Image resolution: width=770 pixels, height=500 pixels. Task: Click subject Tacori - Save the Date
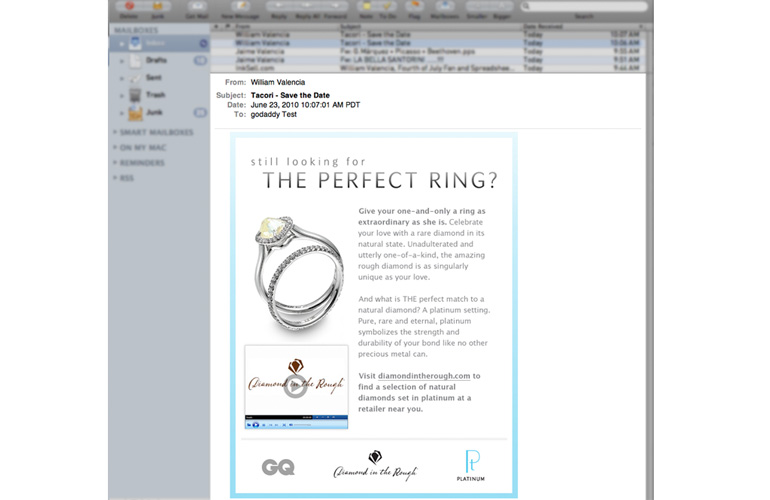[290, 95]
